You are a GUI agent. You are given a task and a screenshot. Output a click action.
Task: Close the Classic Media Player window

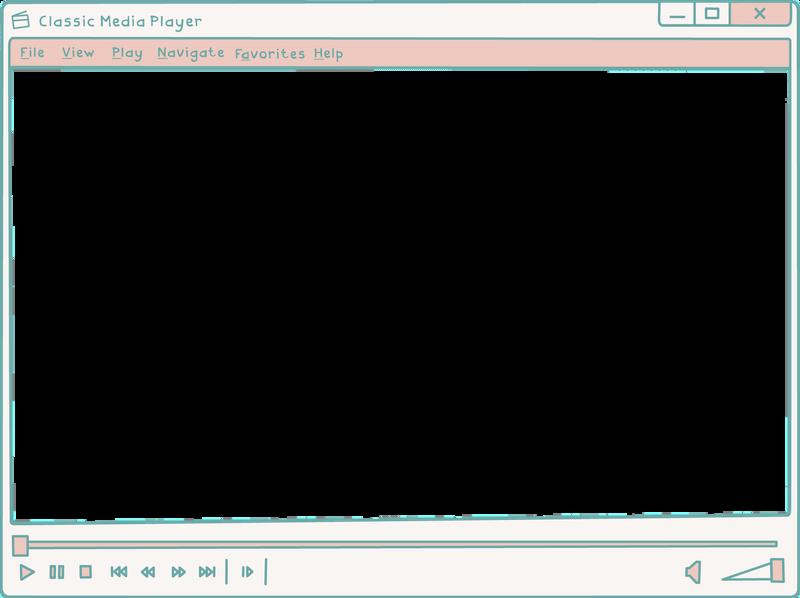[x=760, y=14]
